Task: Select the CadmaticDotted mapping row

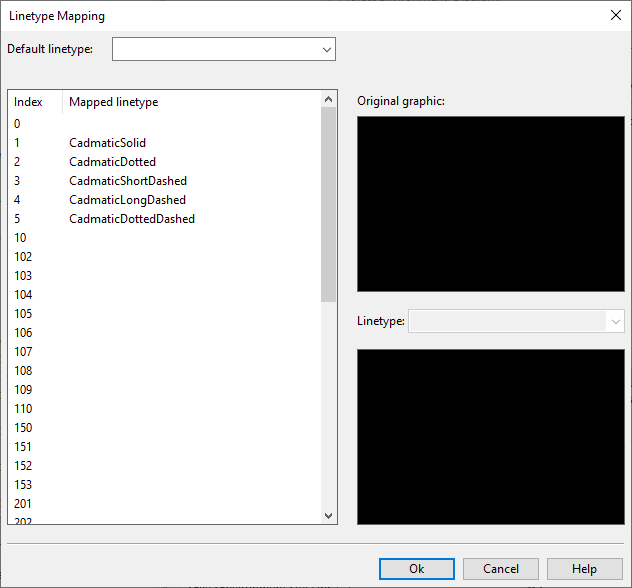Action: coord(112,162)
